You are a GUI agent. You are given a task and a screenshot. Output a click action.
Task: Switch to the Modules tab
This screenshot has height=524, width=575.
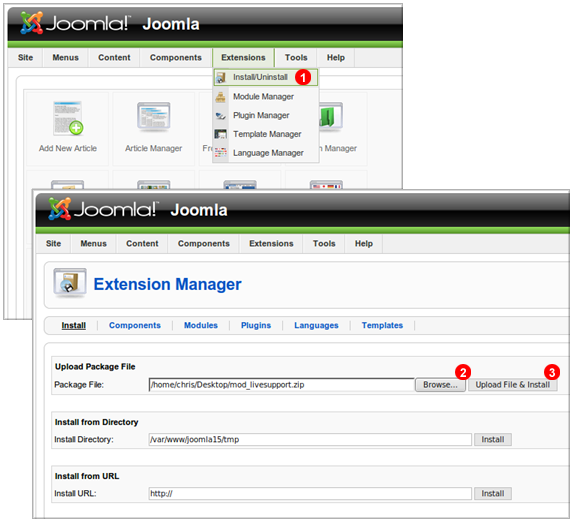click(201, 325)
